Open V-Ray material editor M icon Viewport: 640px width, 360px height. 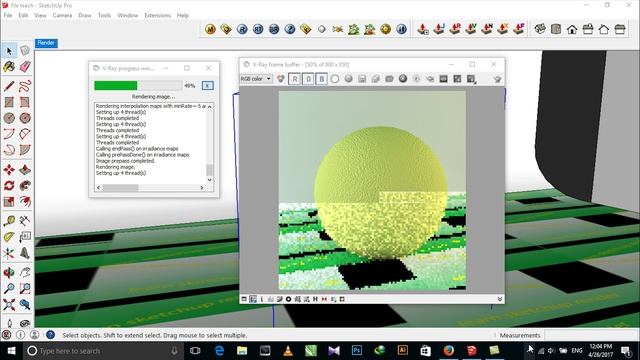pyautogui.click(x=210, y=29)
